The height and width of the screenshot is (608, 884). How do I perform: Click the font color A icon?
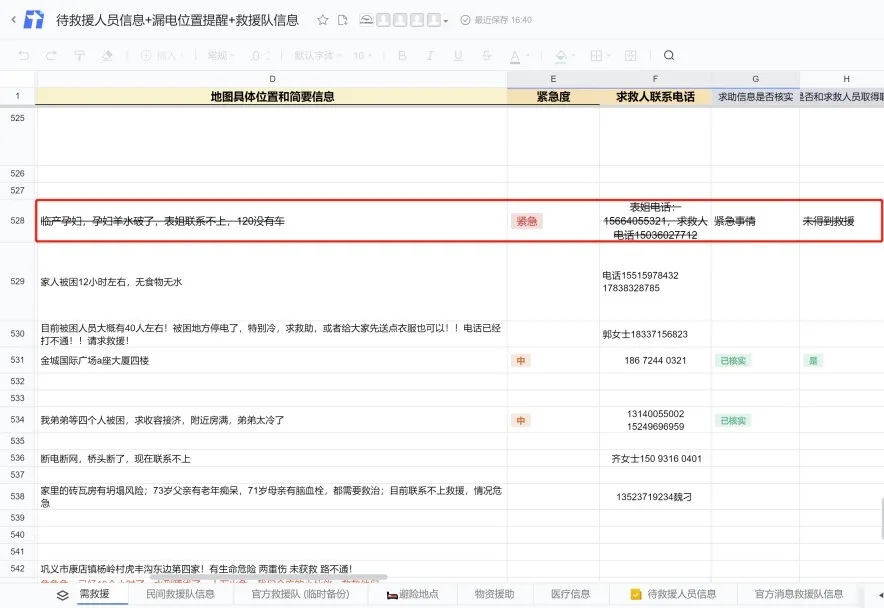point(515,55)
